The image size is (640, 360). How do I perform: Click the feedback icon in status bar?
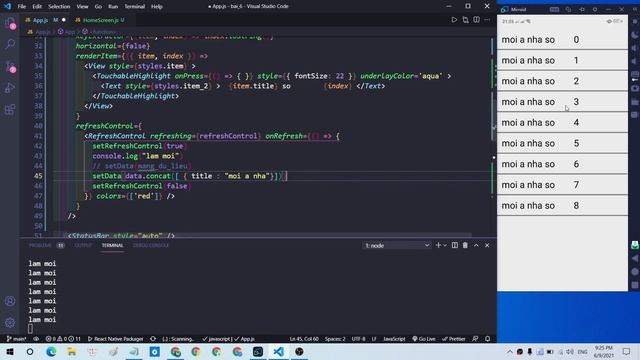(x=475, y=339)
